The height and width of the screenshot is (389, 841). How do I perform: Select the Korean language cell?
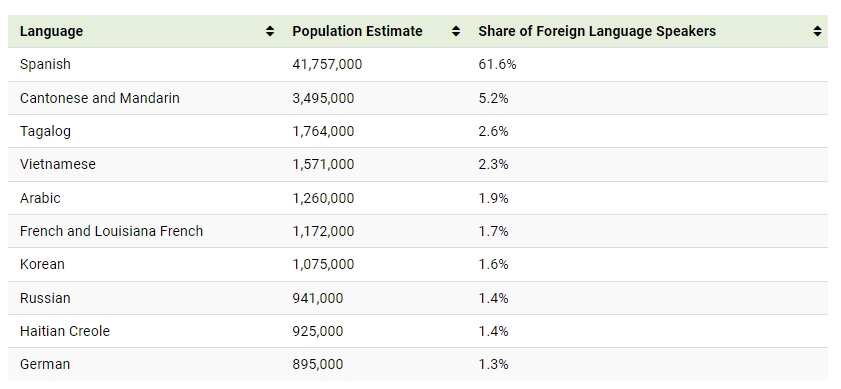[42, 265]
